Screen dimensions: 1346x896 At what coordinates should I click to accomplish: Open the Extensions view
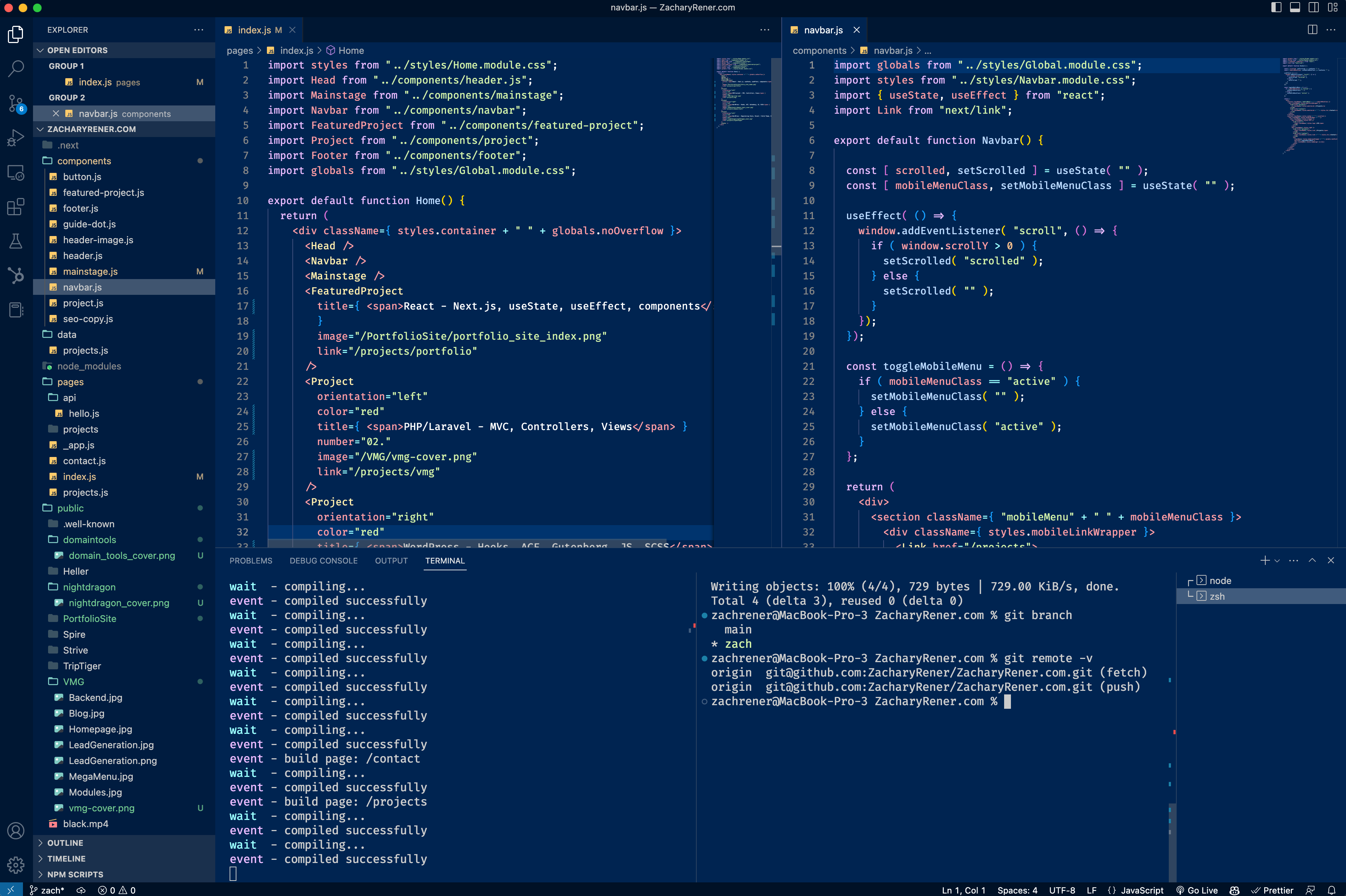click(16, 206)
